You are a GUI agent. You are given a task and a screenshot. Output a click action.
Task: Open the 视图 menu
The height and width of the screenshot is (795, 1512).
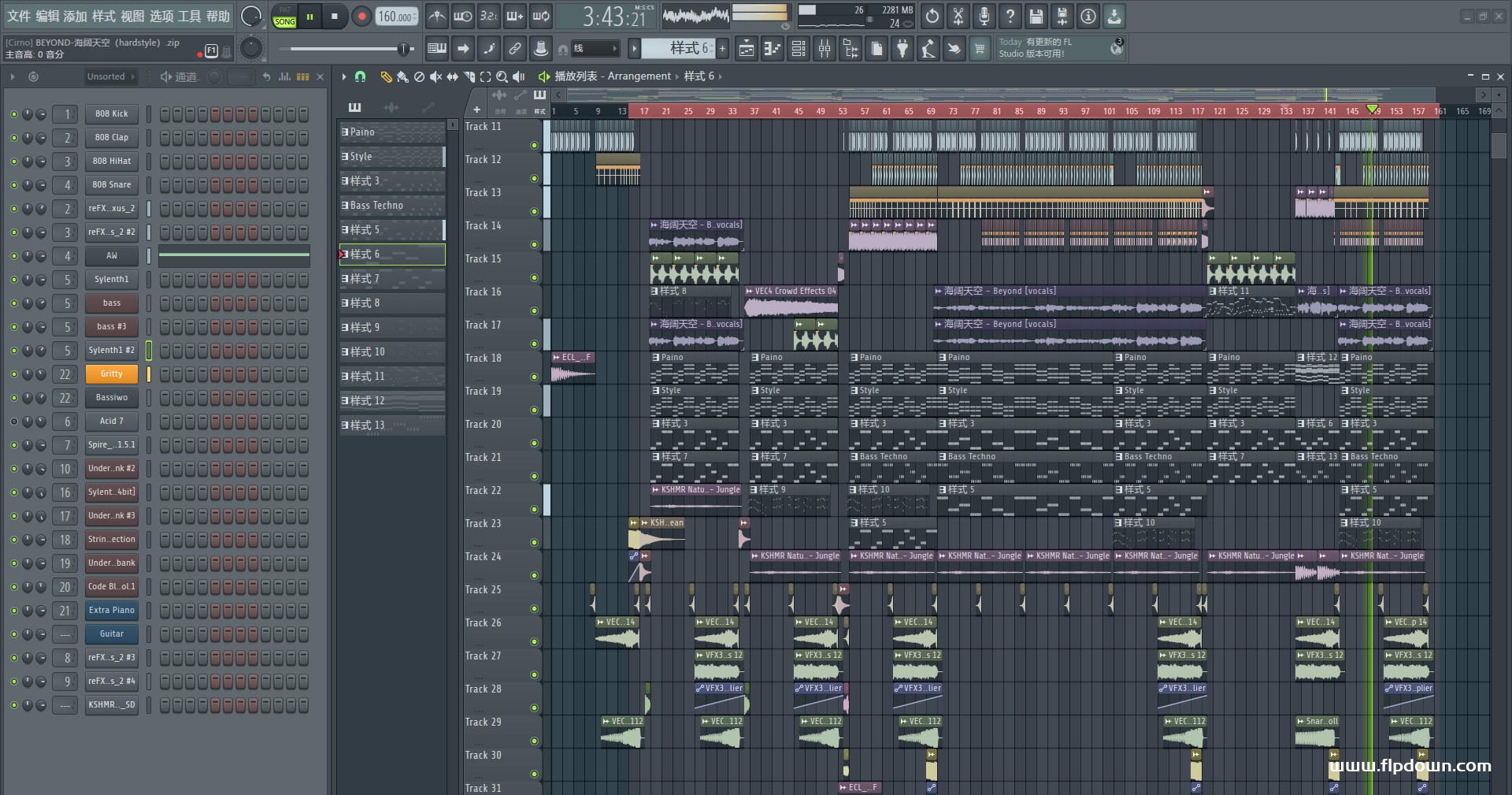(x=132, y=16)
